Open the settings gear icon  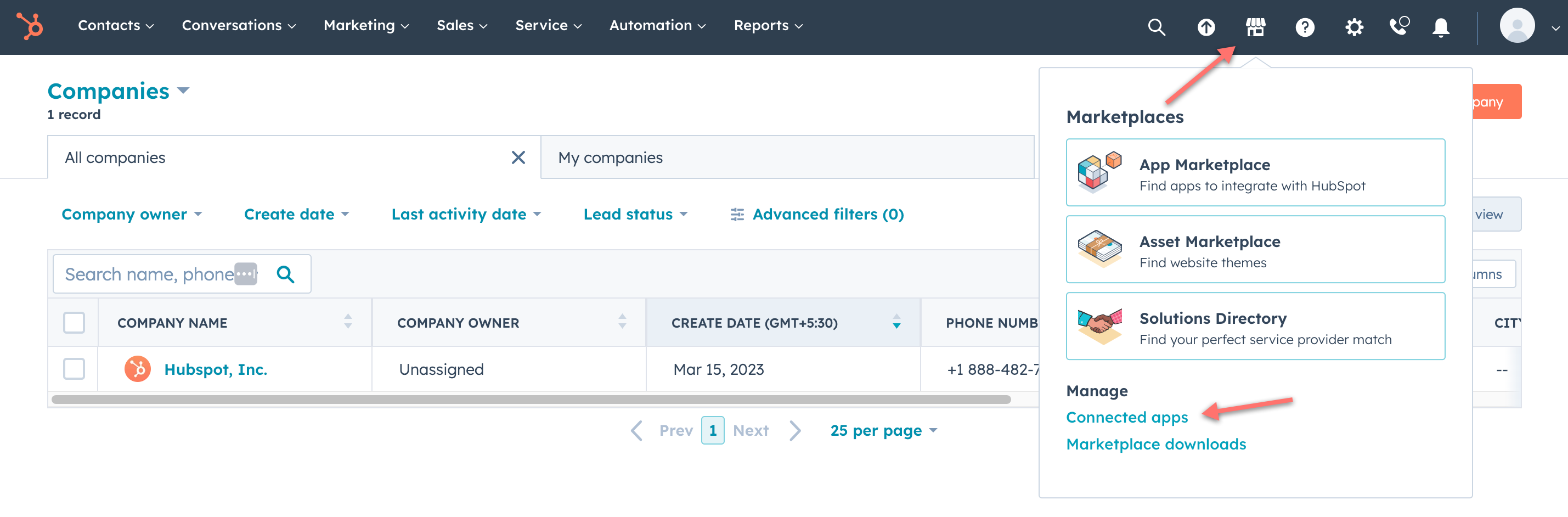tap(1353, 27)
